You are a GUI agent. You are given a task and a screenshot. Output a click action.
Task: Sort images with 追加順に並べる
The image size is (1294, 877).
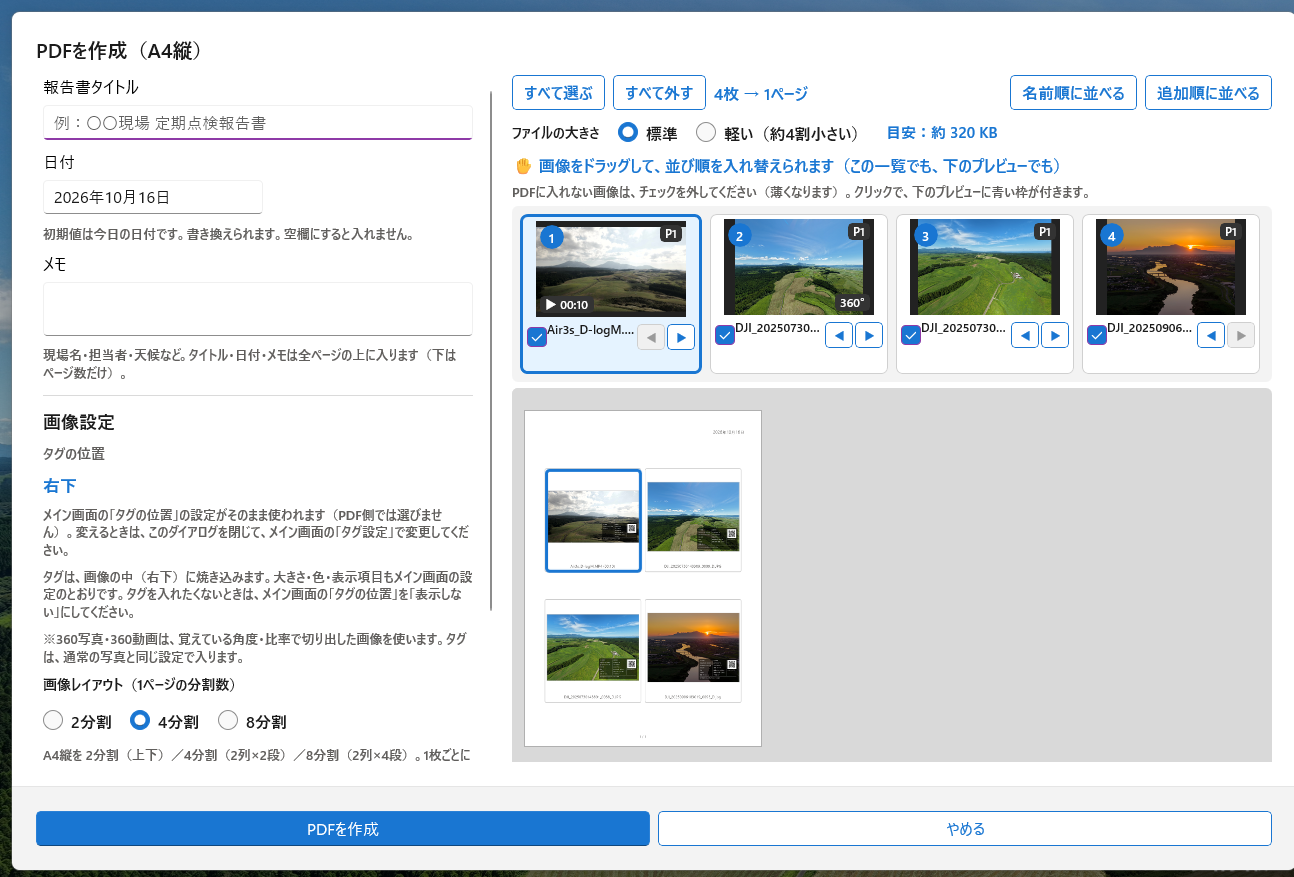(x=1208, y=93)
